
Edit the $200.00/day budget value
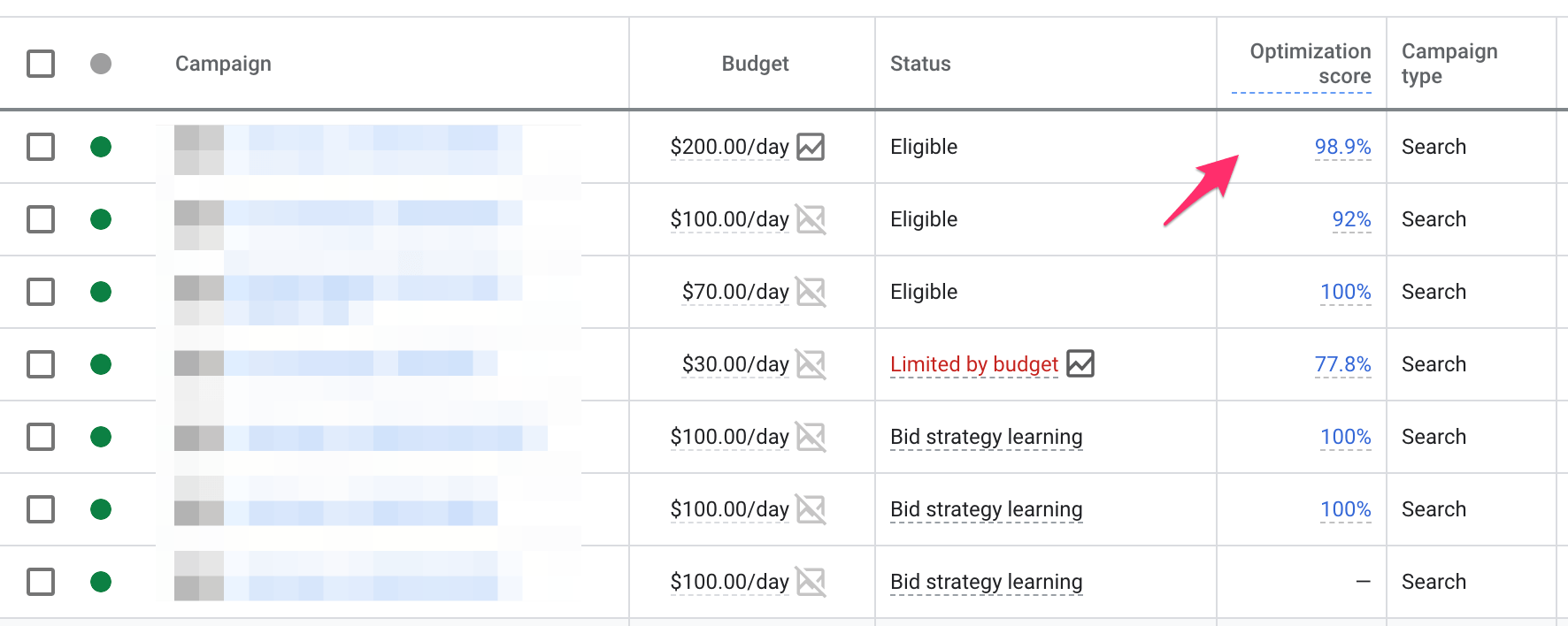click(x=729, y=147)
